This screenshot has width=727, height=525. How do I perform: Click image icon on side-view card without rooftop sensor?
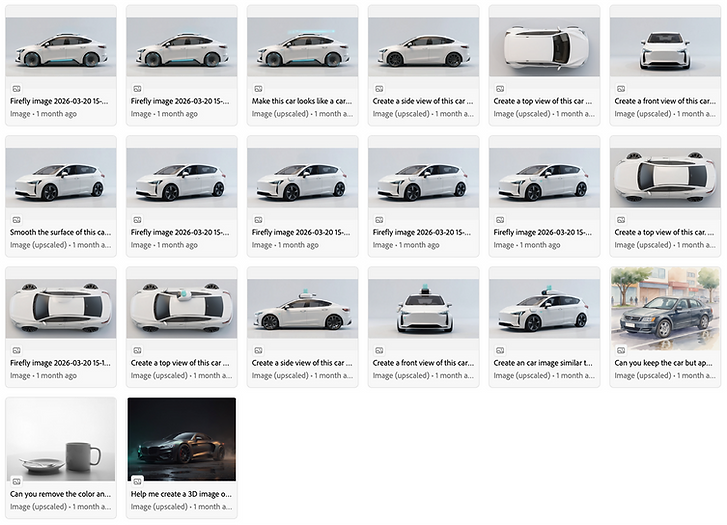379,89
